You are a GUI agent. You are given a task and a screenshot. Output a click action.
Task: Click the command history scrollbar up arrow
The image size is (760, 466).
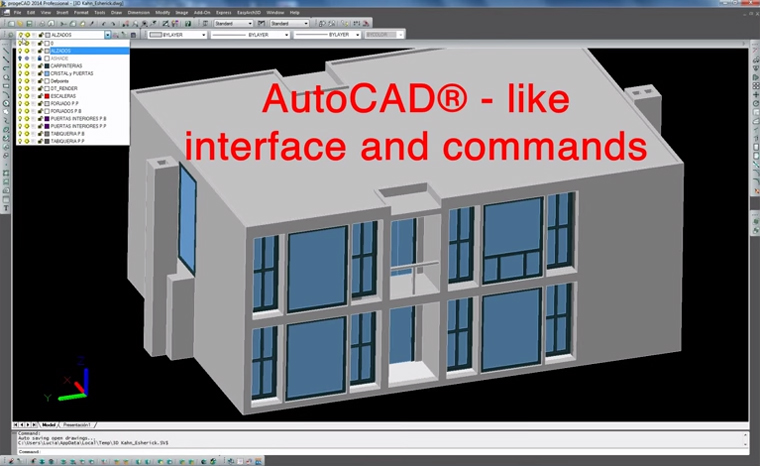(746, 434)
